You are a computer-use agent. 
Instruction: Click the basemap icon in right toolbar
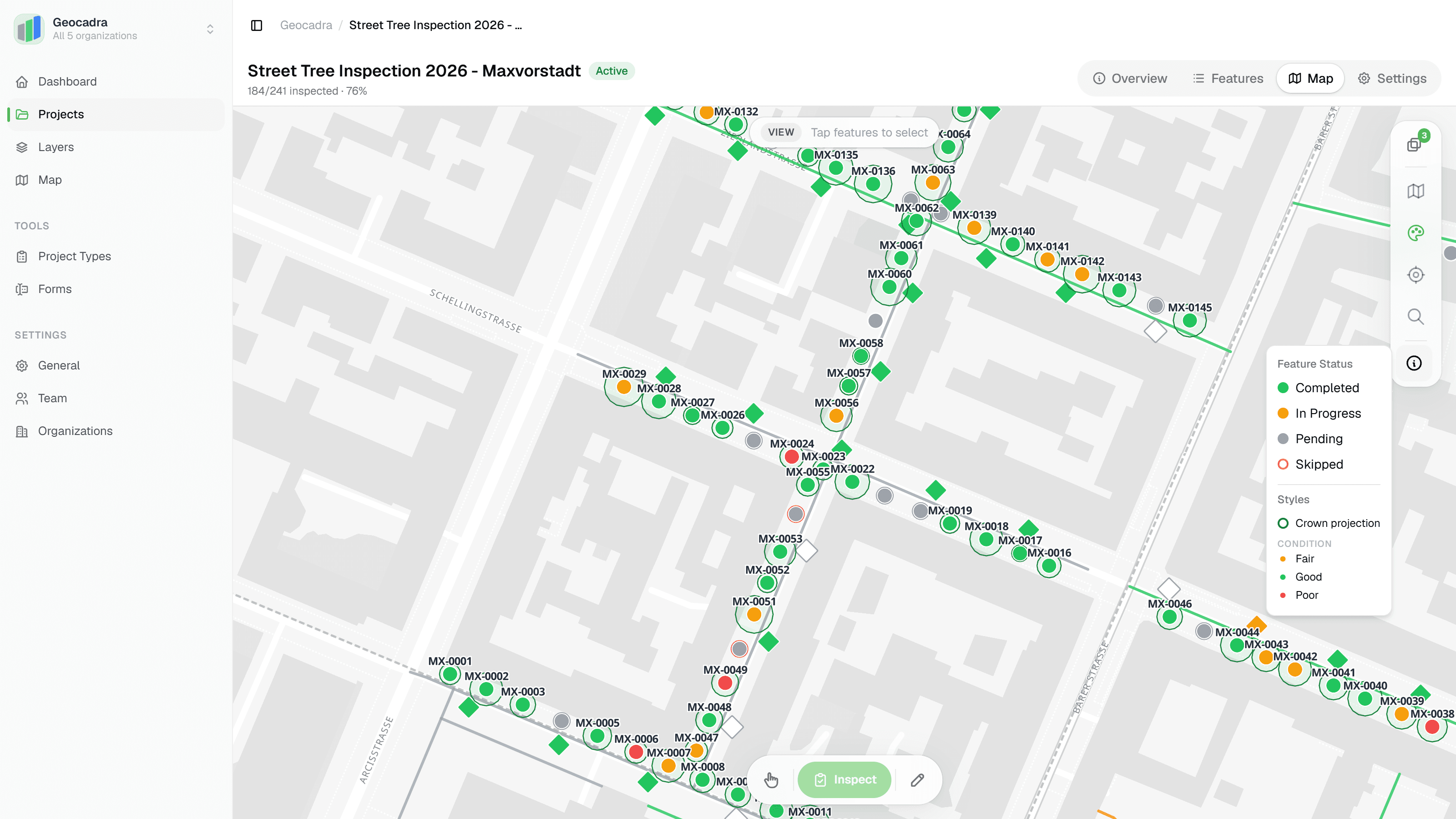coord(1416,191)
